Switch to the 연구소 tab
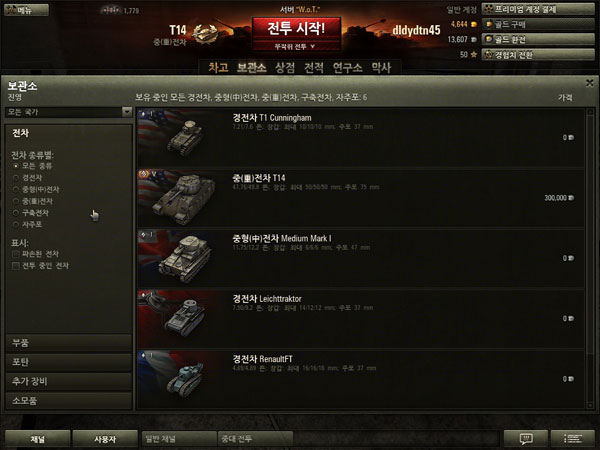 [347, 68]
